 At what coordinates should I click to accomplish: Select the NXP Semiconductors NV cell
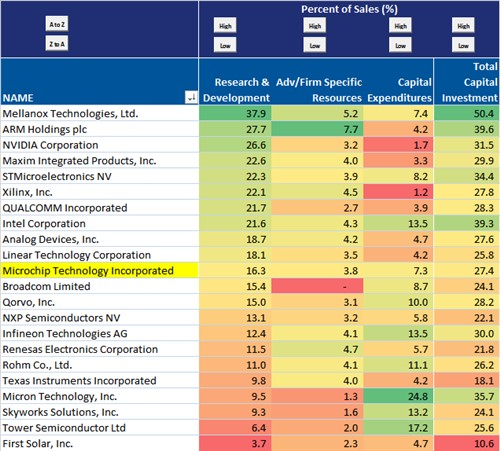pyautogui.click(x=99, y=318)
